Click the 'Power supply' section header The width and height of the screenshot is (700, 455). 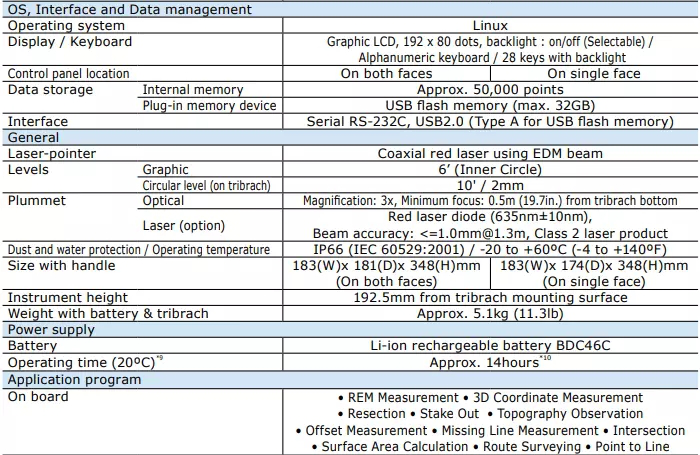point(51,329)
